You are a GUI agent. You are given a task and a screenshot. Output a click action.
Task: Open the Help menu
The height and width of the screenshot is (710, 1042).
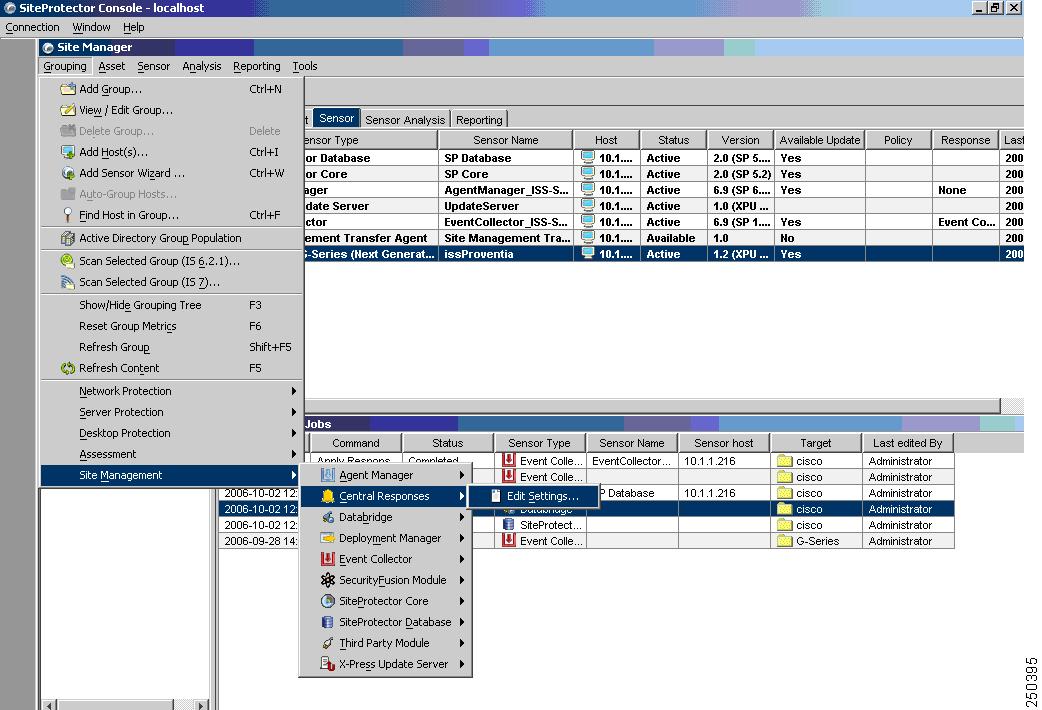pos(134,27)
